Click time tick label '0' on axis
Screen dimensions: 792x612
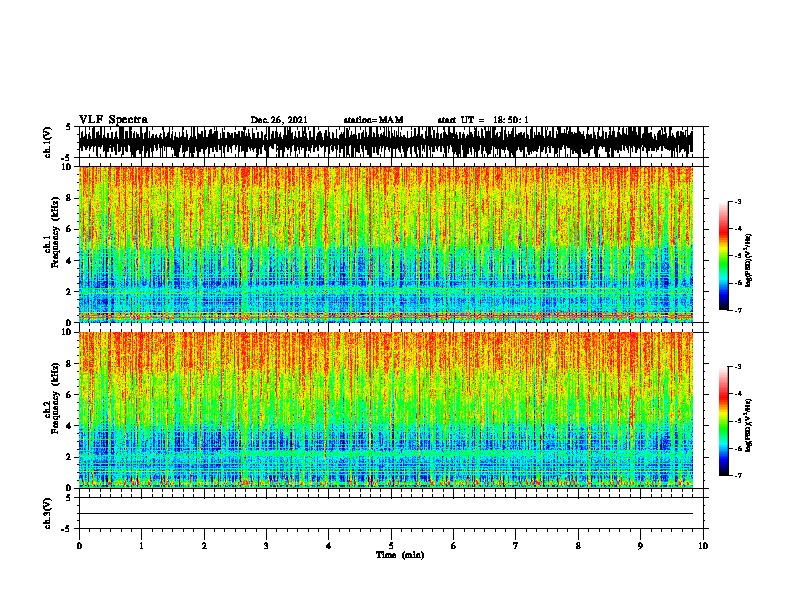pos(79,546)
